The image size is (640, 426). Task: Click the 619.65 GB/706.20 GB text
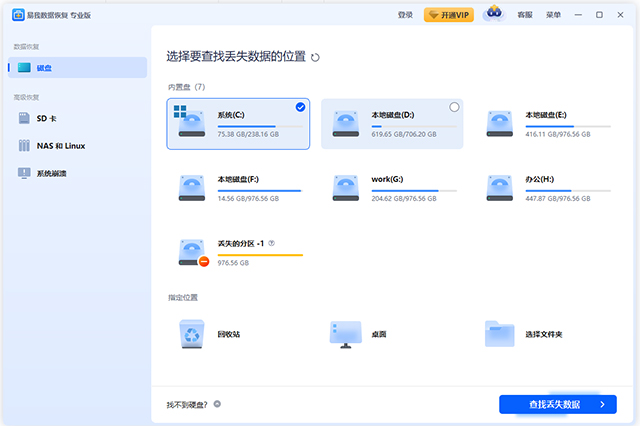pyautogui.click(x=404, y=134)
